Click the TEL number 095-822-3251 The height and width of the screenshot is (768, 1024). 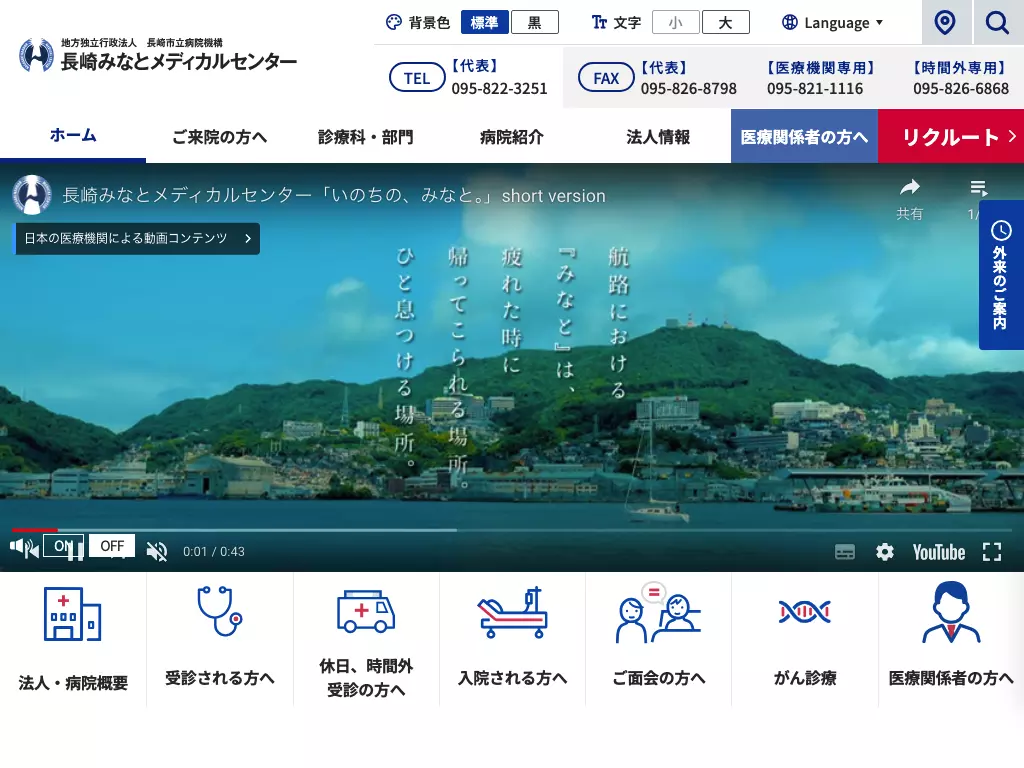[500, 88]
